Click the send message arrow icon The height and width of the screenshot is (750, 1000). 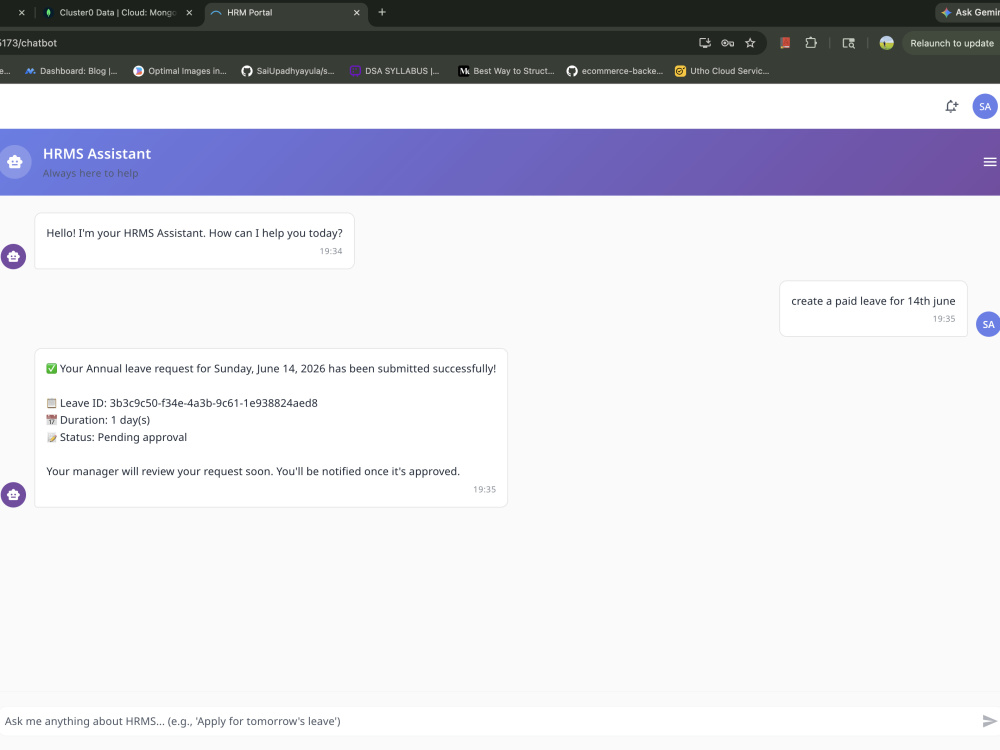click(x=990, y=721)
